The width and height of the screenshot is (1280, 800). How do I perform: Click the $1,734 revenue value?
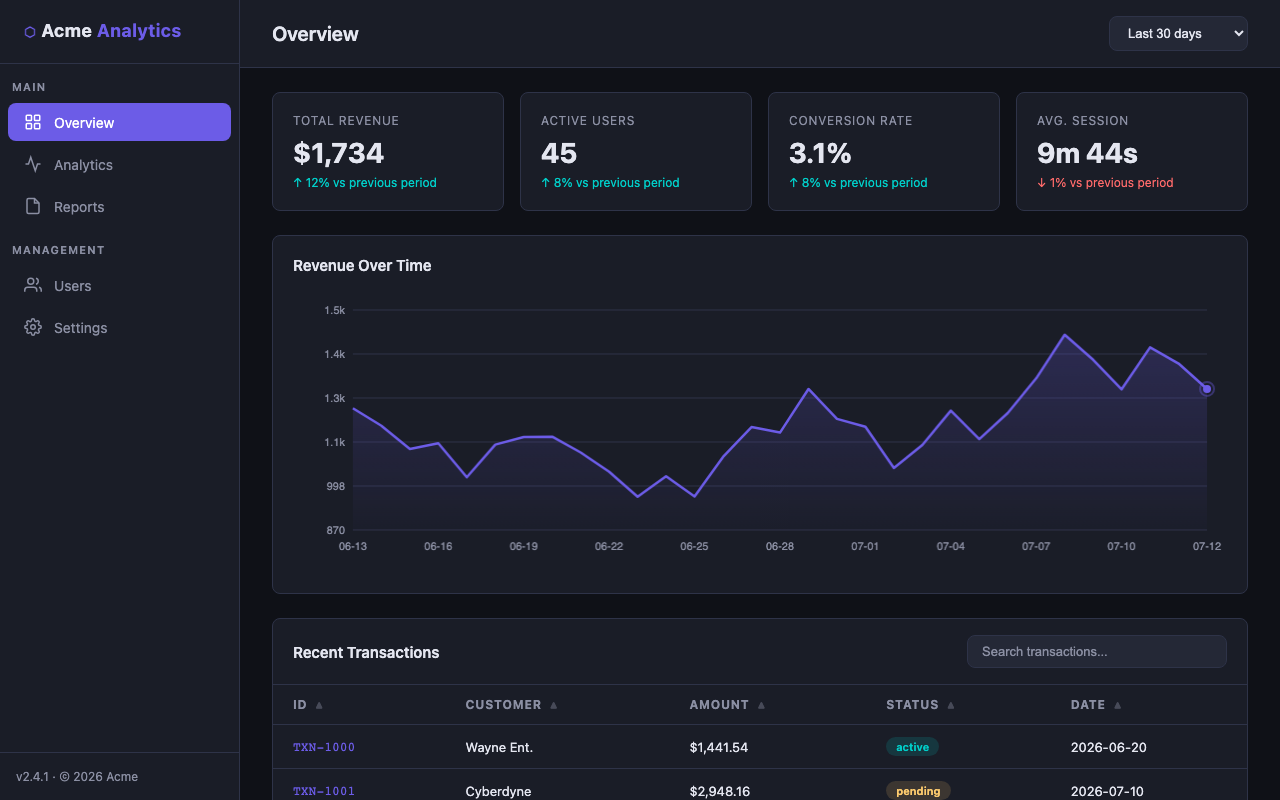338,153
